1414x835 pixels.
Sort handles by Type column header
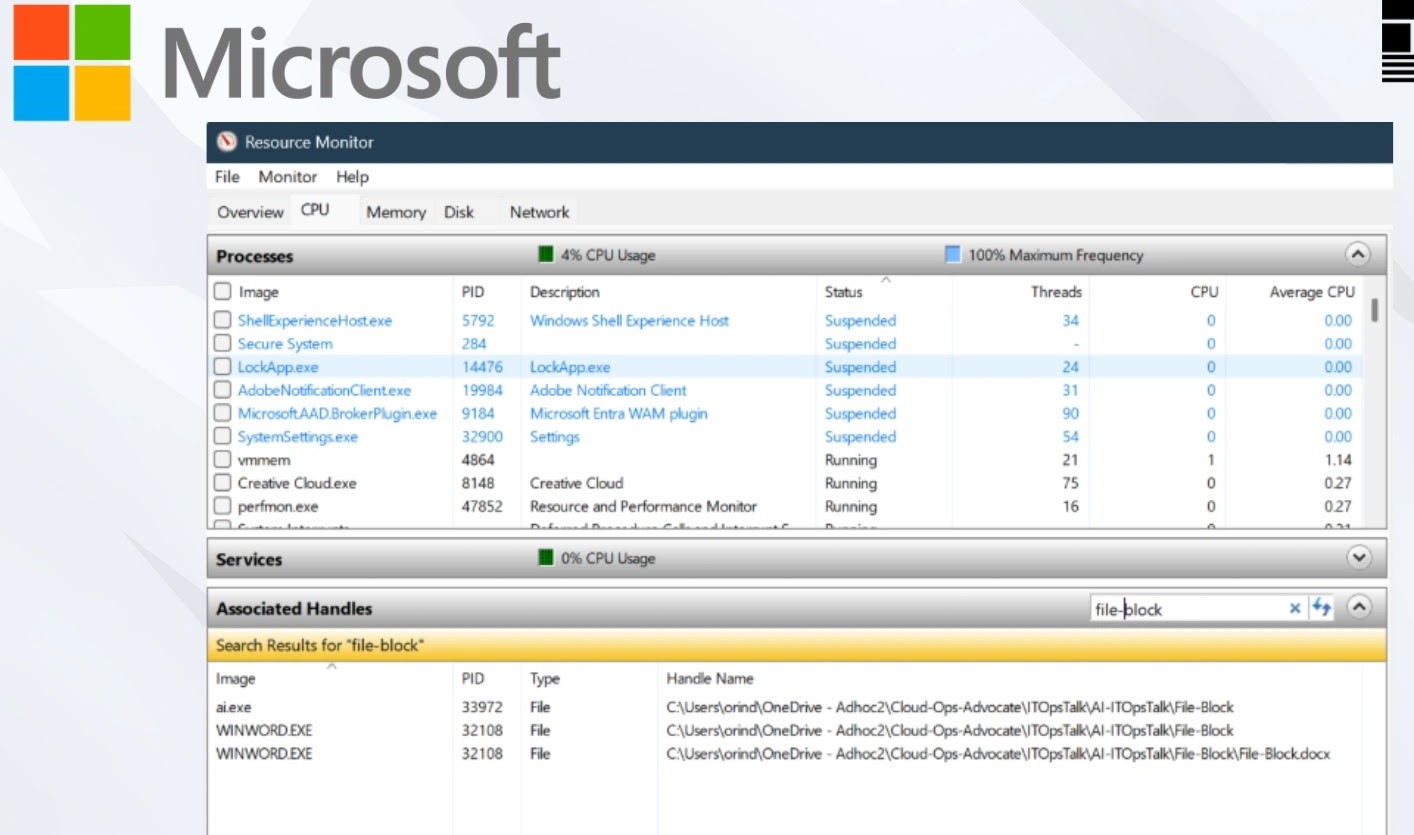coord(545,678)
